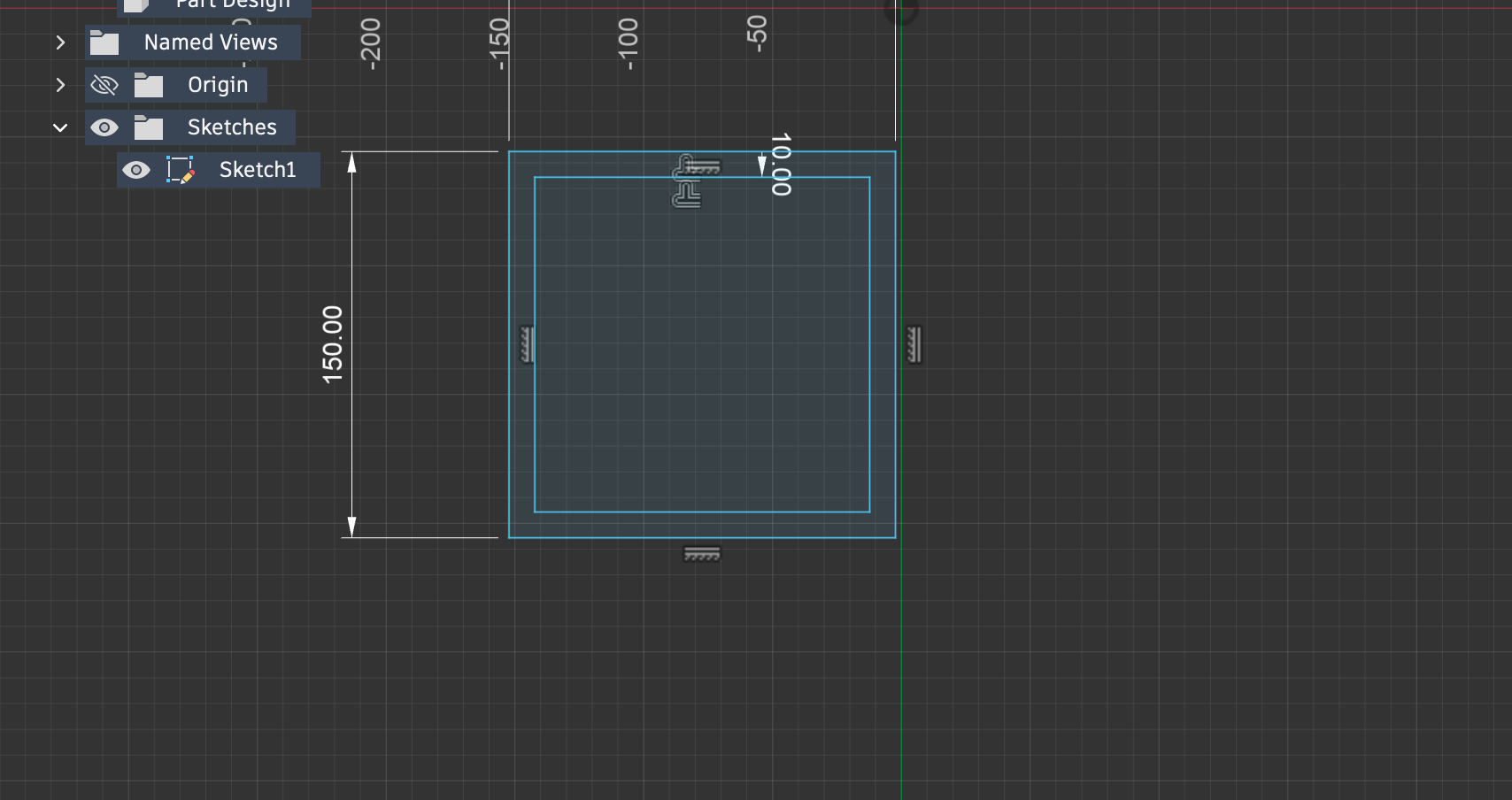
Task: Select constraint glyph on rectangle's left edge
Action: pyautogui.click(x=526, y=344)
